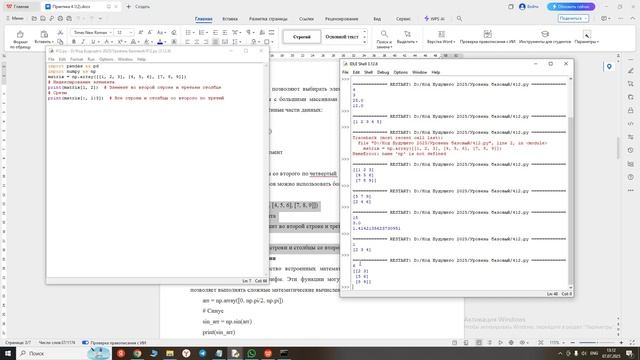Click the location pin sidebar icon
640x360 pixels.
[609, 67]
